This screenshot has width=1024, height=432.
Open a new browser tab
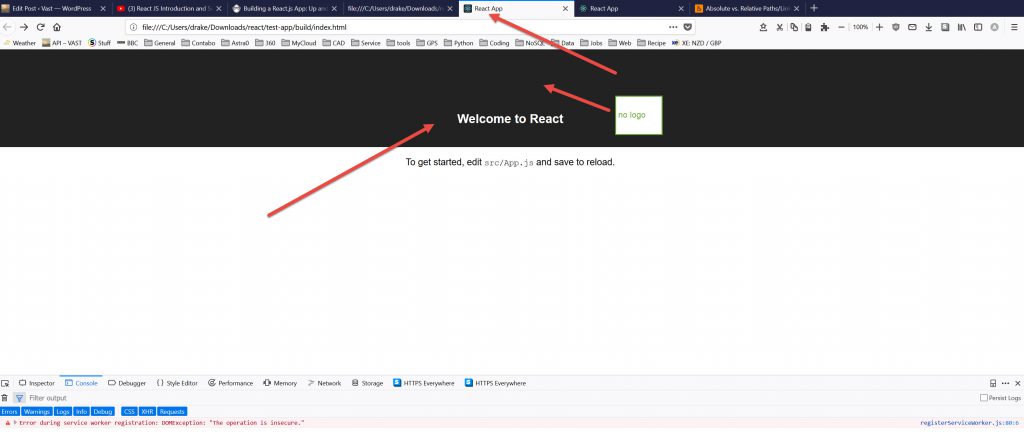(813, 8)
